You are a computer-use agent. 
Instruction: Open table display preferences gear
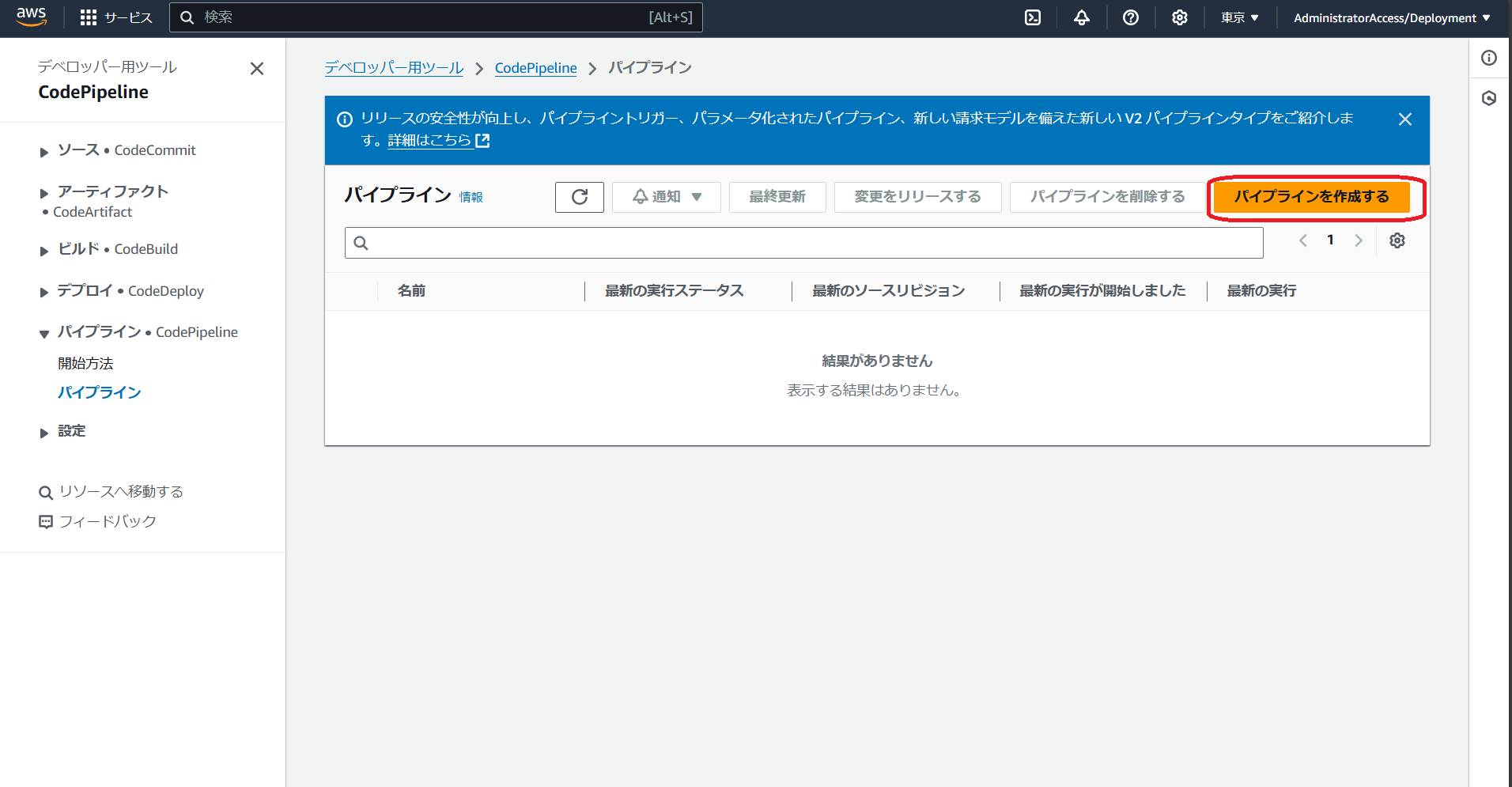tap(1397, 240)
